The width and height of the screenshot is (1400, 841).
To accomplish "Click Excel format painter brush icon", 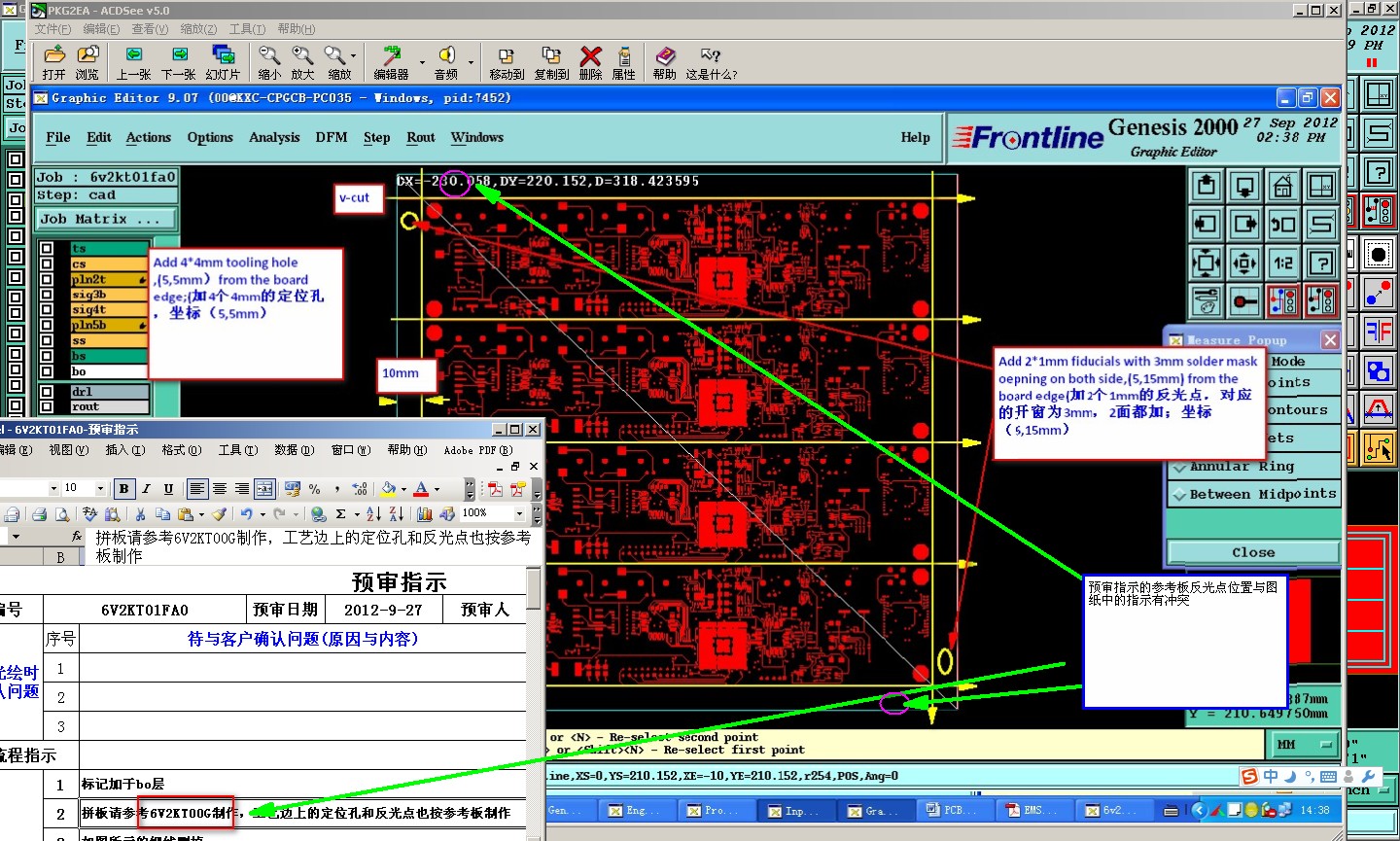I will tap(219, 514).
